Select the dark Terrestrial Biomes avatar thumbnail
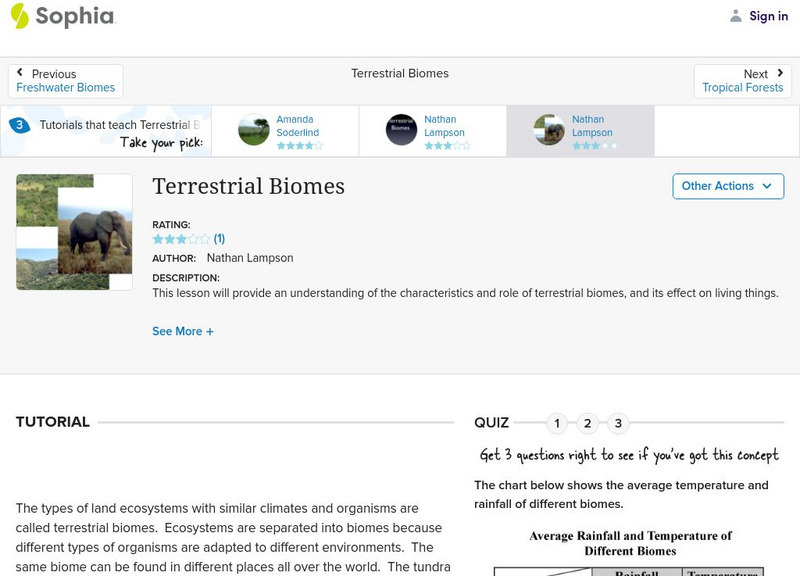This screenshot has width=800, height=576. pyautogui.click(x=401, y=130)
